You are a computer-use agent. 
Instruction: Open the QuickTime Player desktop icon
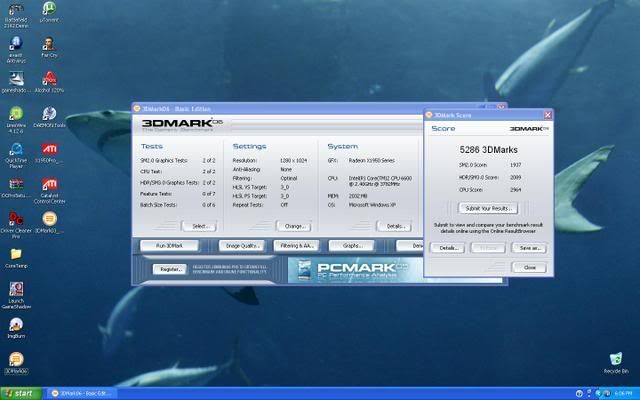[x=16, y=156]
